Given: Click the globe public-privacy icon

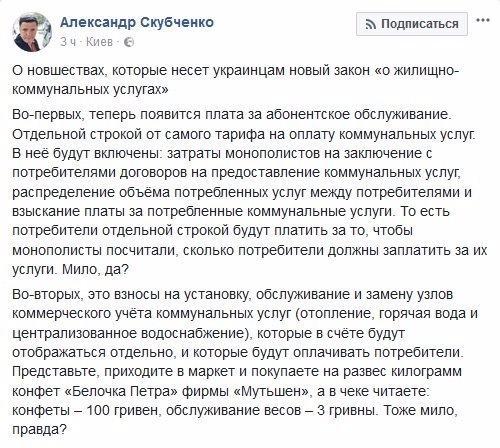Looking at the screenshot, I should pos(129,42).
